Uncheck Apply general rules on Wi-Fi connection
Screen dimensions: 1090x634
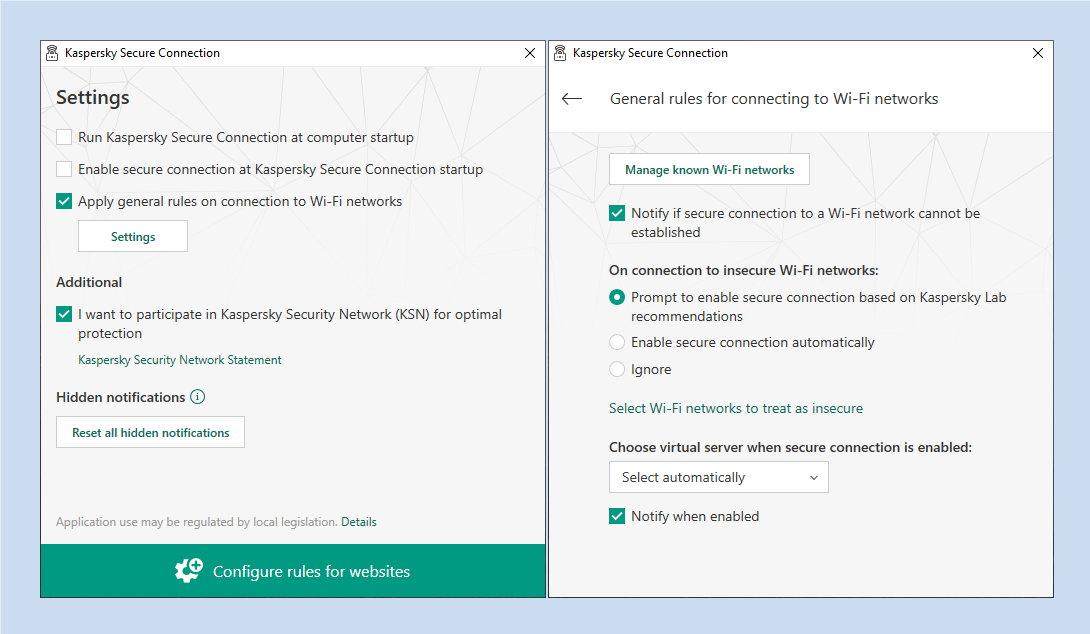tap(64, 201)
